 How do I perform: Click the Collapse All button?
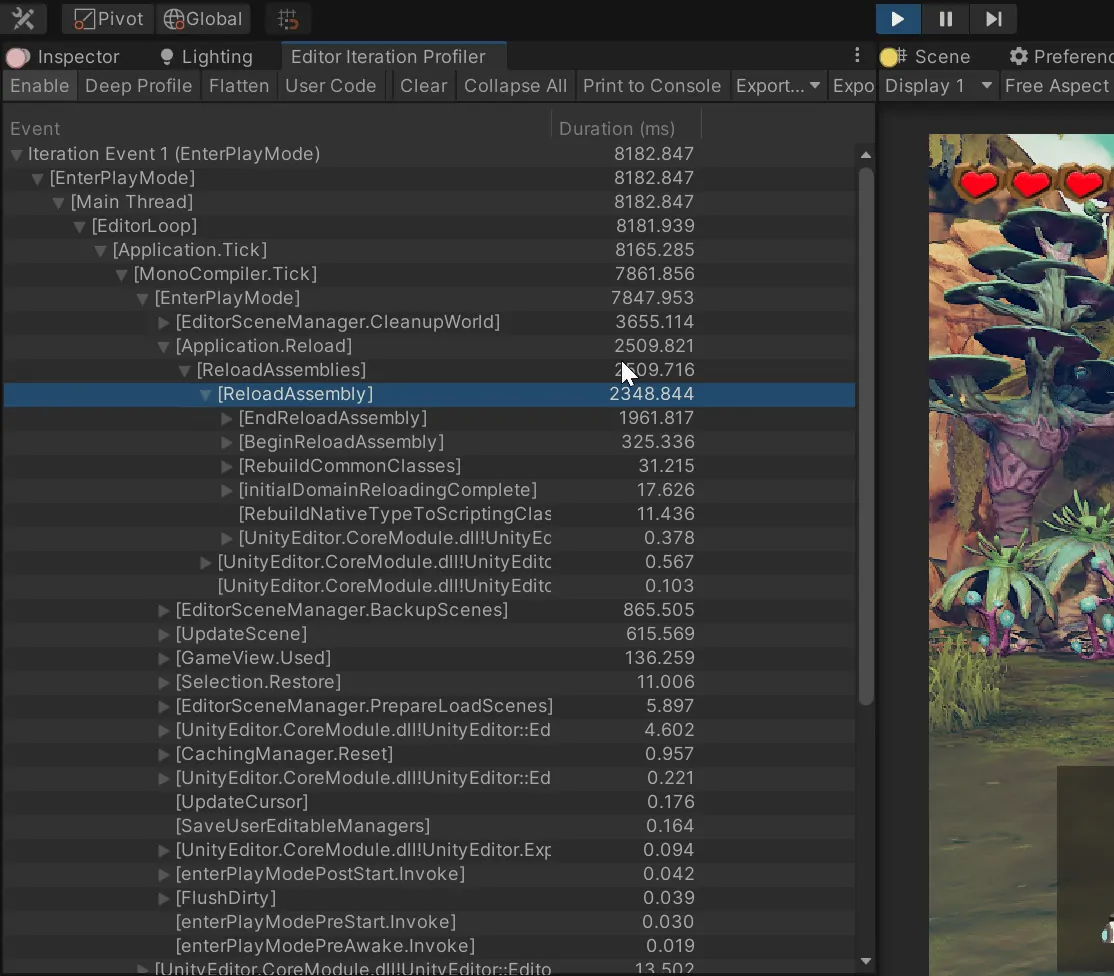pyautogui.click(x=515, y=86)
